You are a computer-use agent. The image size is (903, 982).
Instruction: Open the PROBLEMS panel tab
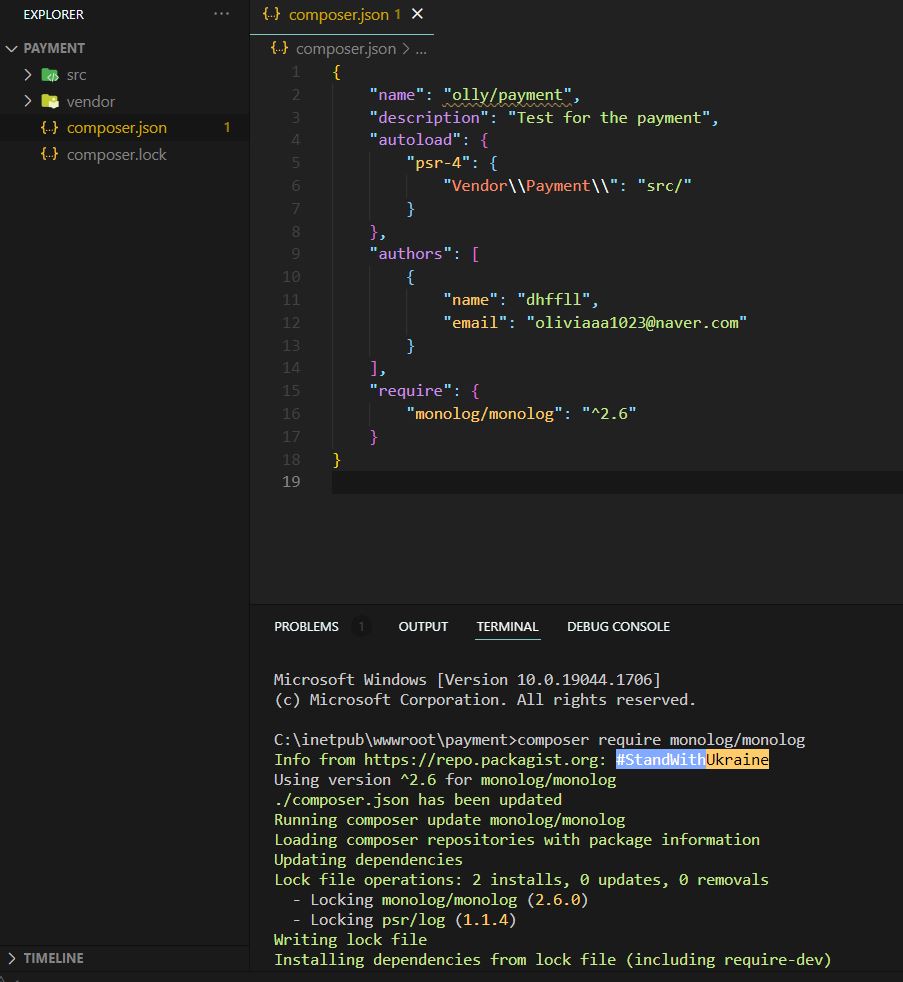(306, 626)
